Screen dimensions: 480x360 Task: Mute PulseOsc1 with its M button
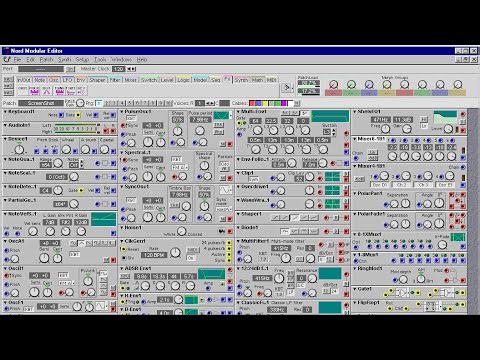(223, 144)
